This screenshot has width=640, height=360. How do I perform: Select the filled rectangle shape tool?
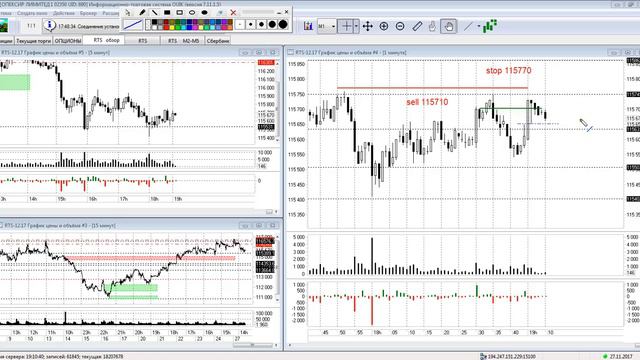pos(167,13)
